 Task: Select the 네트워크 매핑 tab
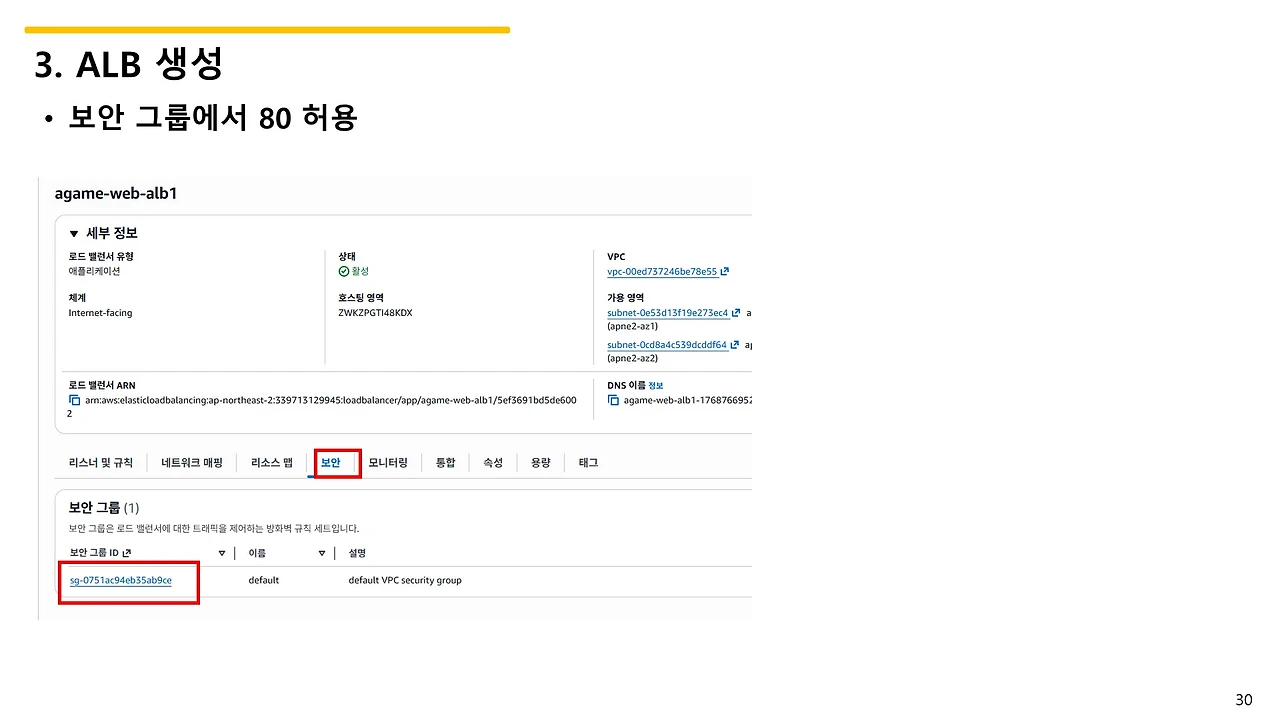point(191,462)
